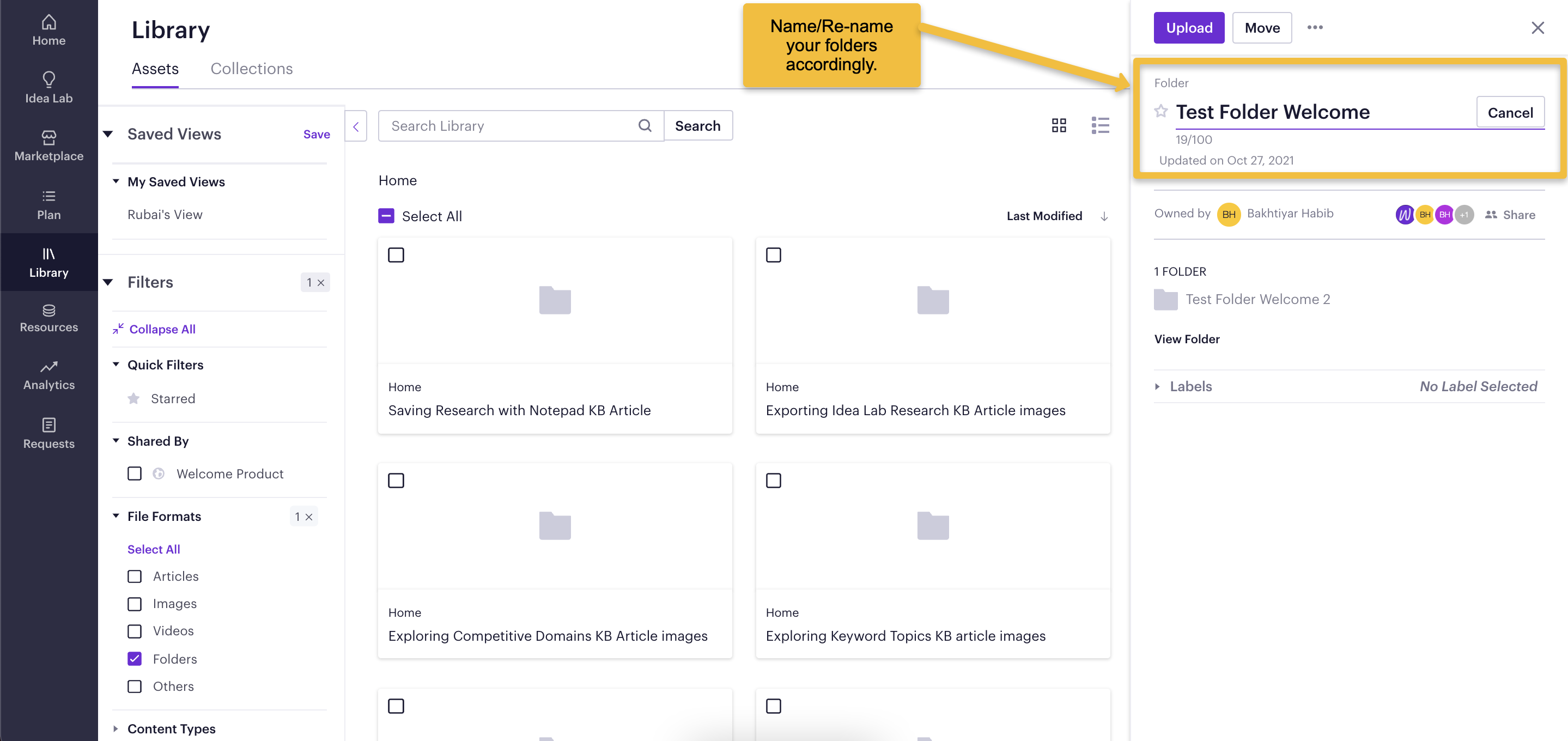Screen dimensions: 1568x741
Task: Open Analytics in the sidebar
Action: [x=48, y=375]
